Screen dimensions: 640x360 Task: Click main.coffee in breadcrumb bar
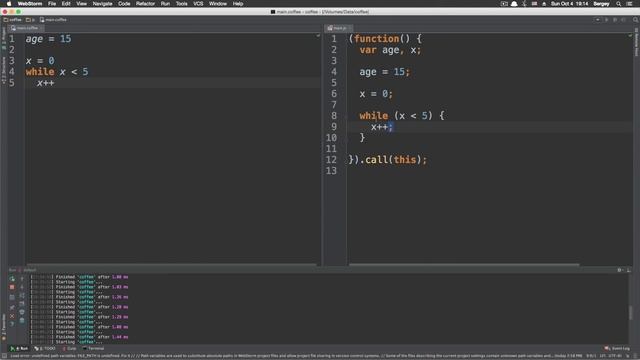pyautogui.click(x=53, y=20)
